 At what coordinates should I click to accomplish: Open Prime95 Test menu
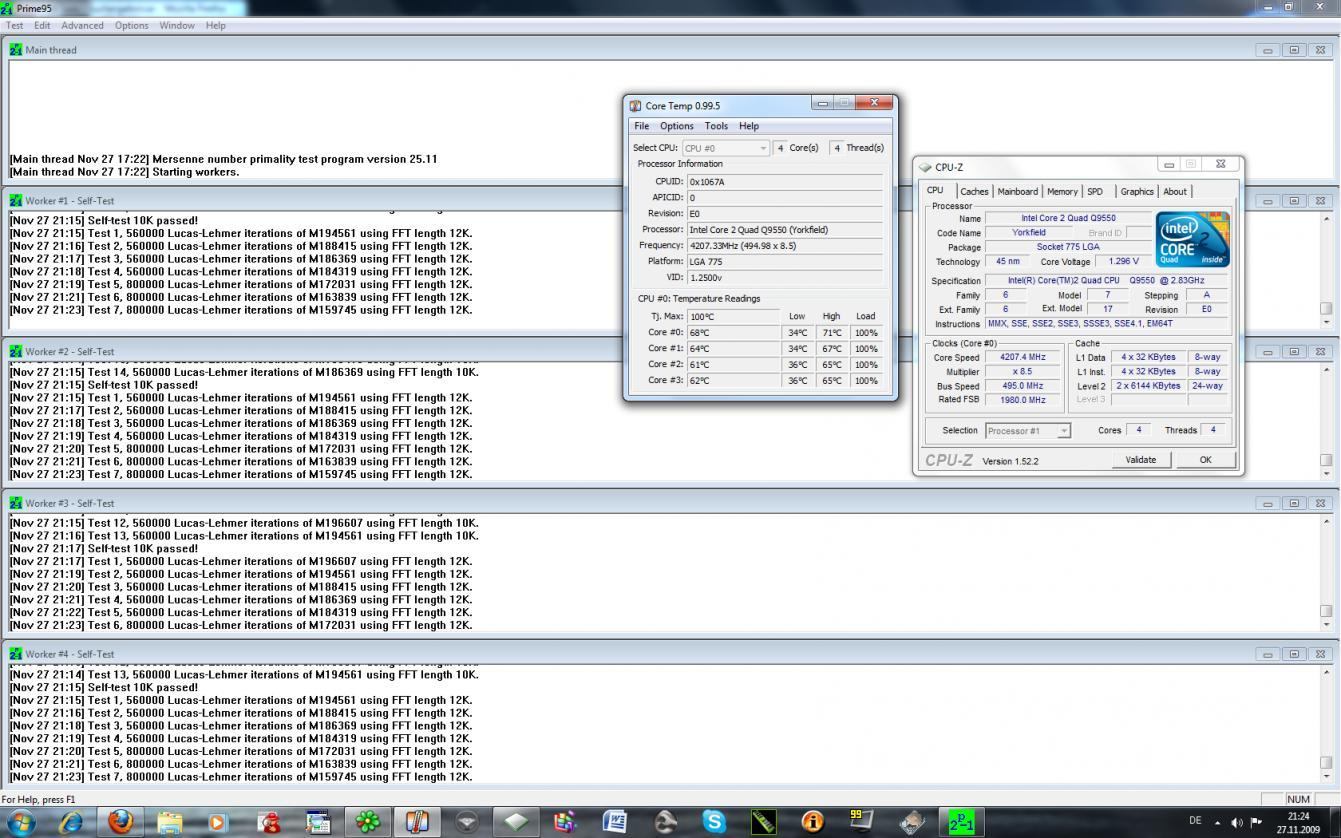tap(14, 25)
